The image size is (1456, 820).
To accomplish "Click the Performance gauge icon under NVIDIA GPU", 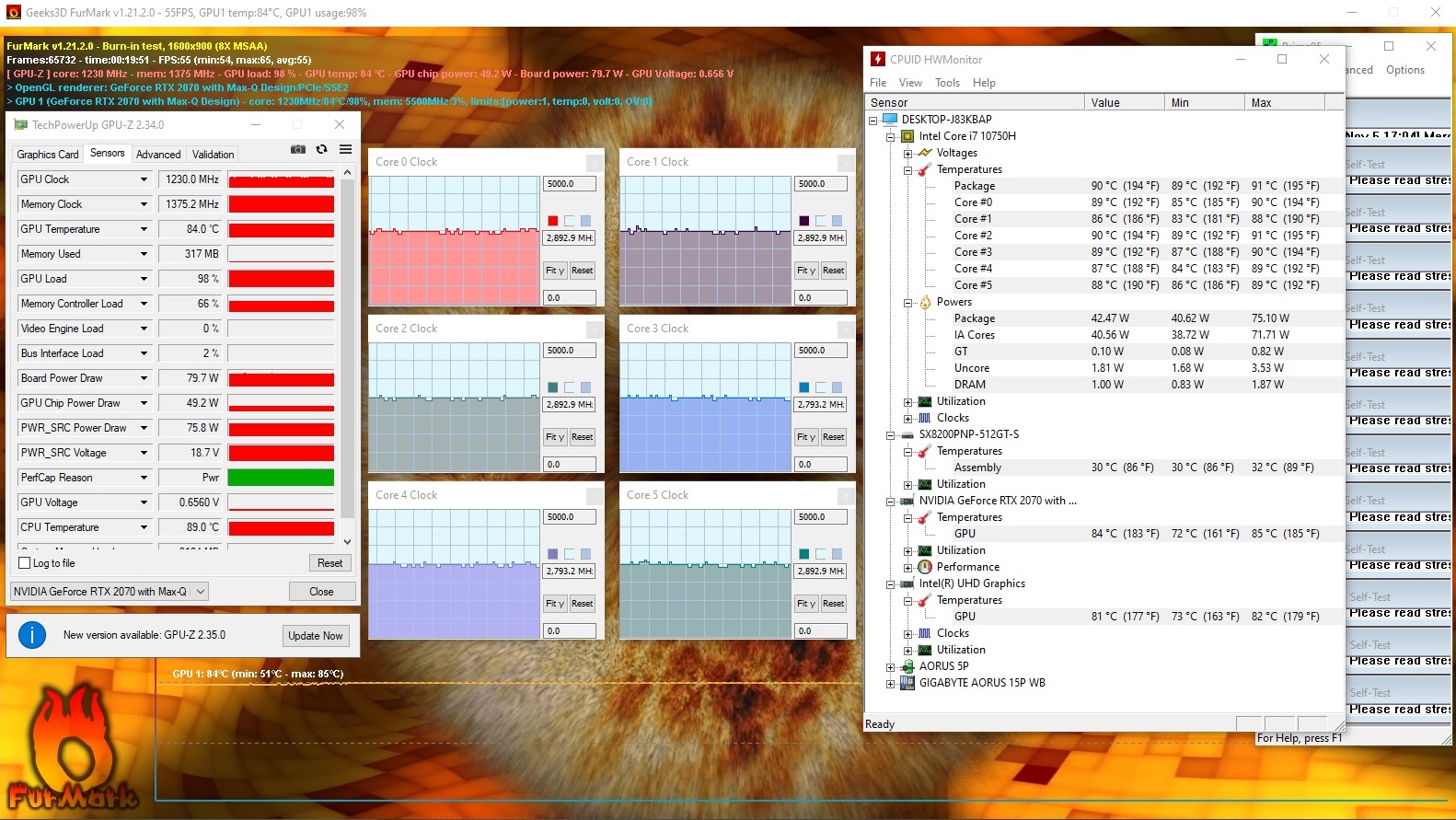I will pos(925,567).
